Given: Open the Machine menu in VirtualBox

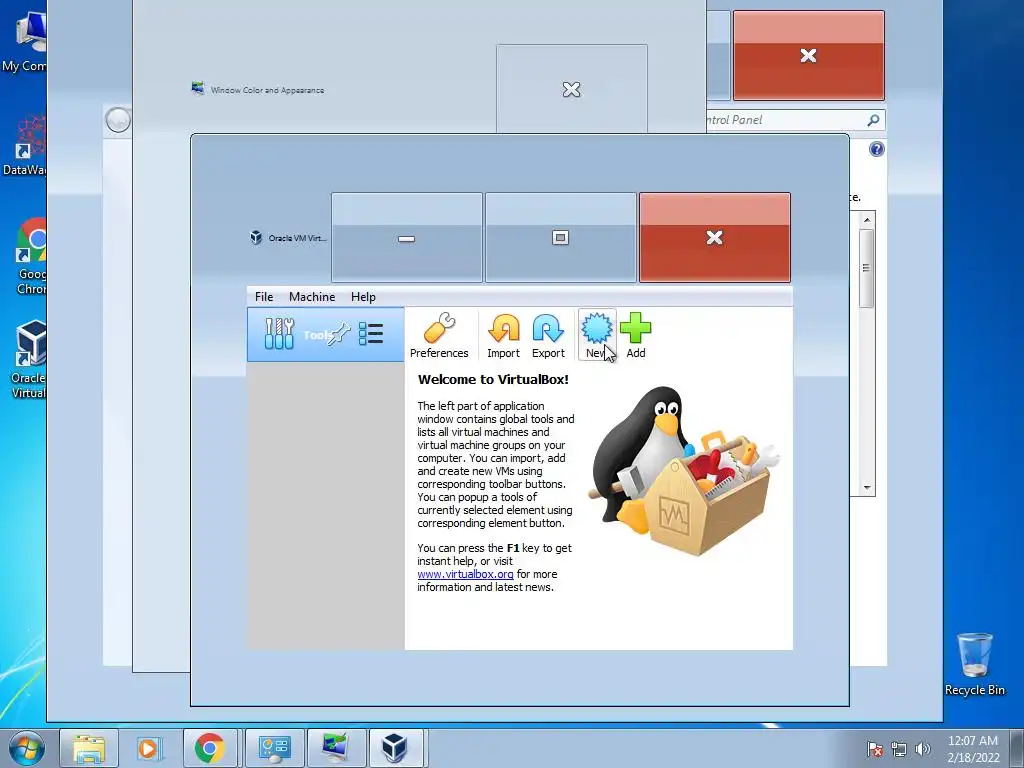Looking at the screenshot, I should coord(312,296).
